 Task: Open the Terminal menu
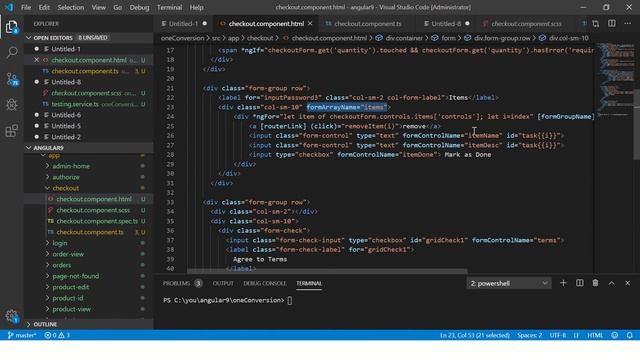coord(169,7)
